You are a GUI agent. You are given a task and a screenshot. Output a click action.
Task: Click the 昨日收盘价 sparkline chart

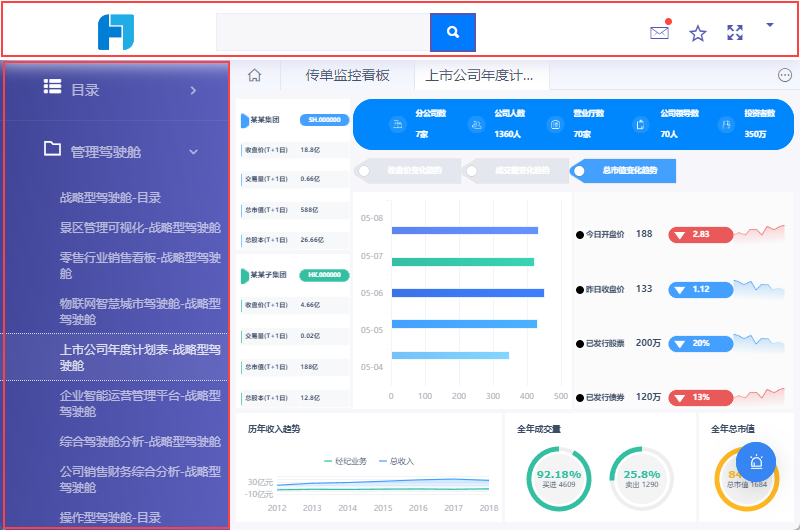759,288
